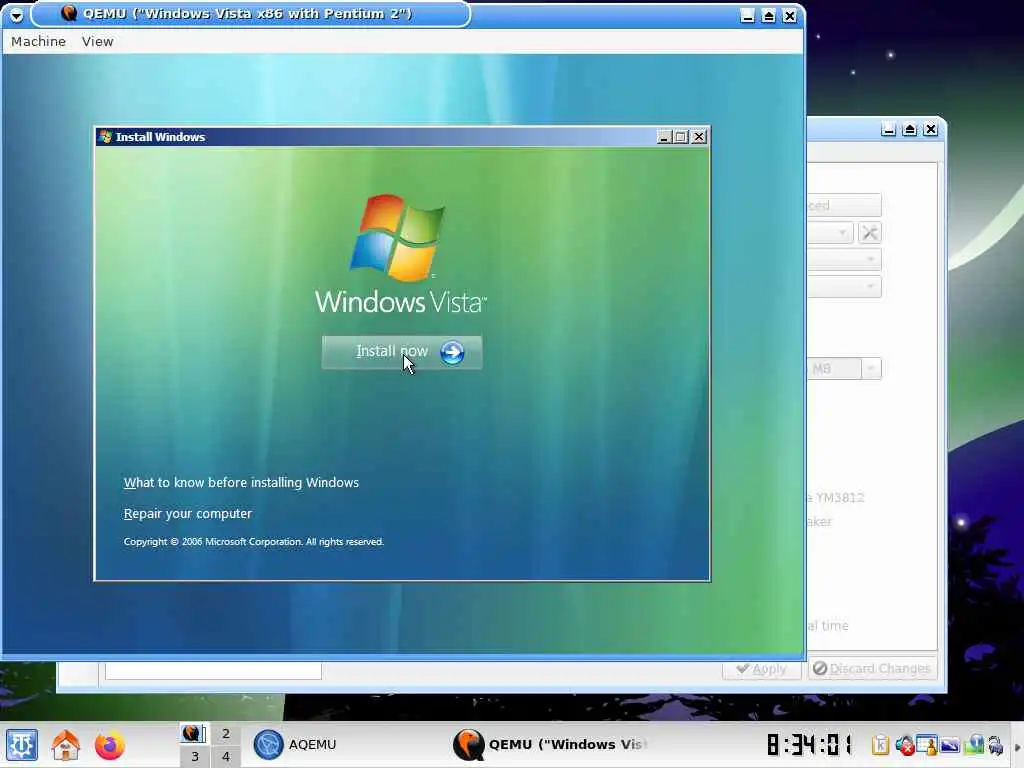
Task: Open the KDE start menu
Action: click(22, 745)
